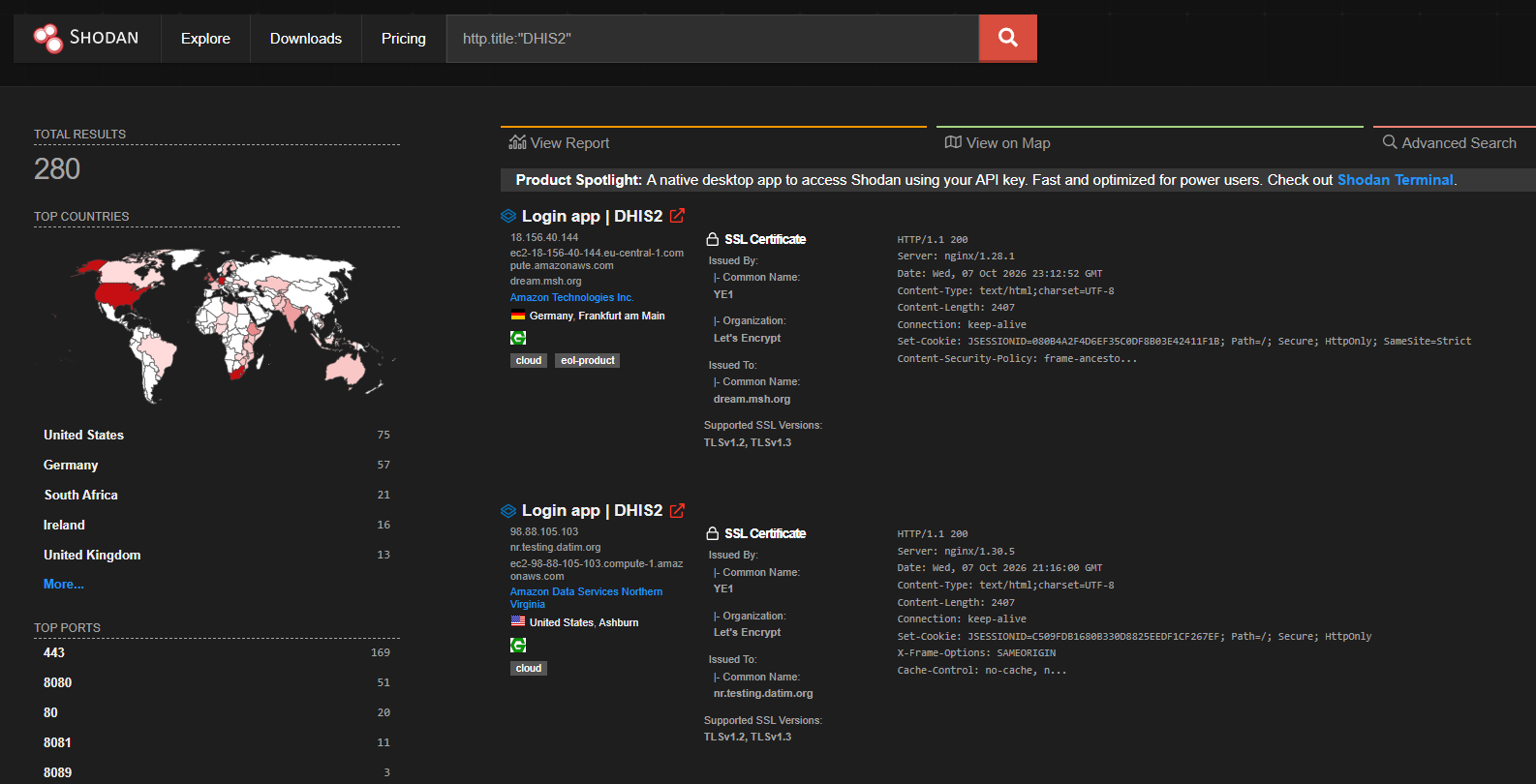Open external link icon for nr.testing.datim.org result
1536x784 pixels.
[677, 510]
